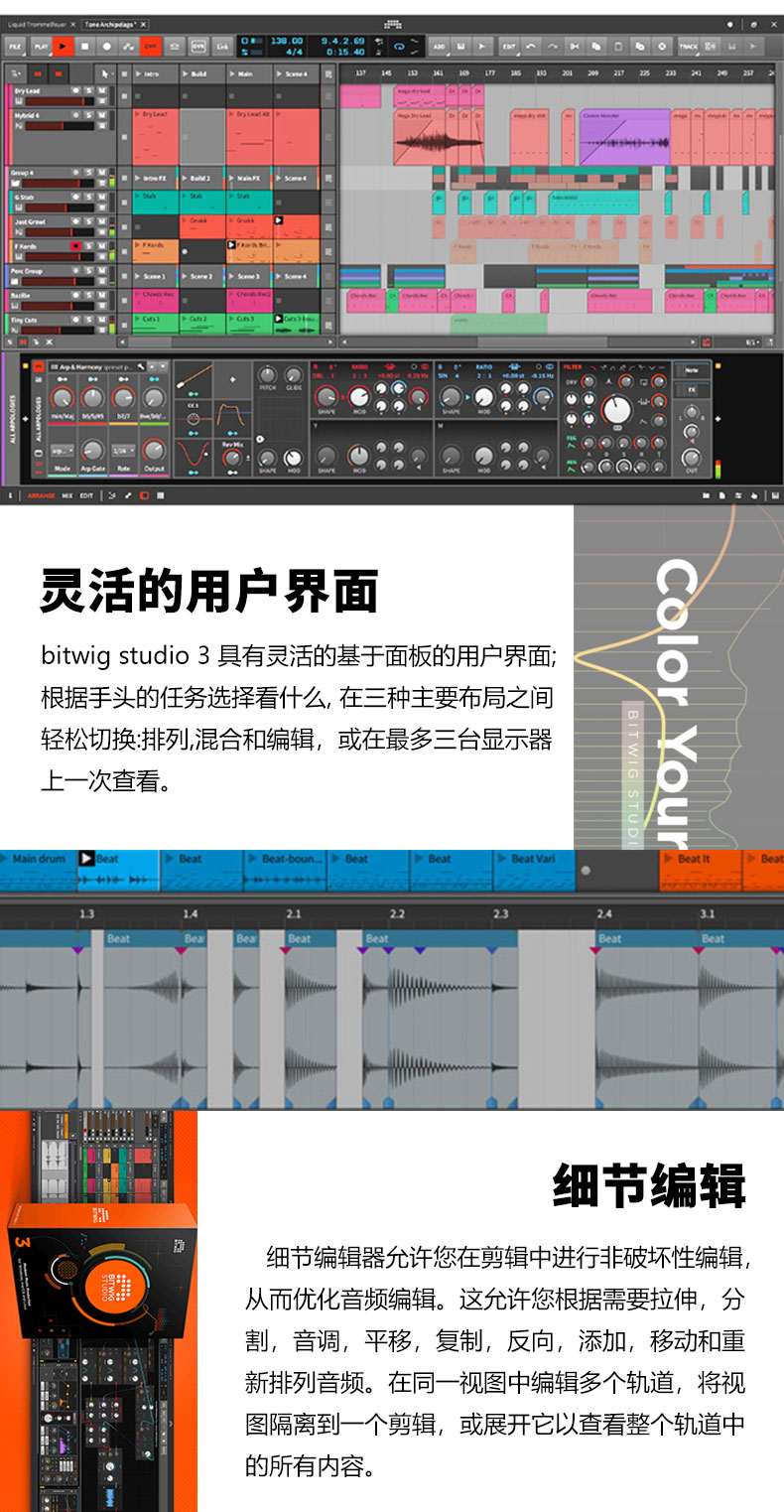Click the 2.1 ruler marker in the detail editor
Image resolution: width=784 pixels, height=1512 pixels.
click(294, 913)
